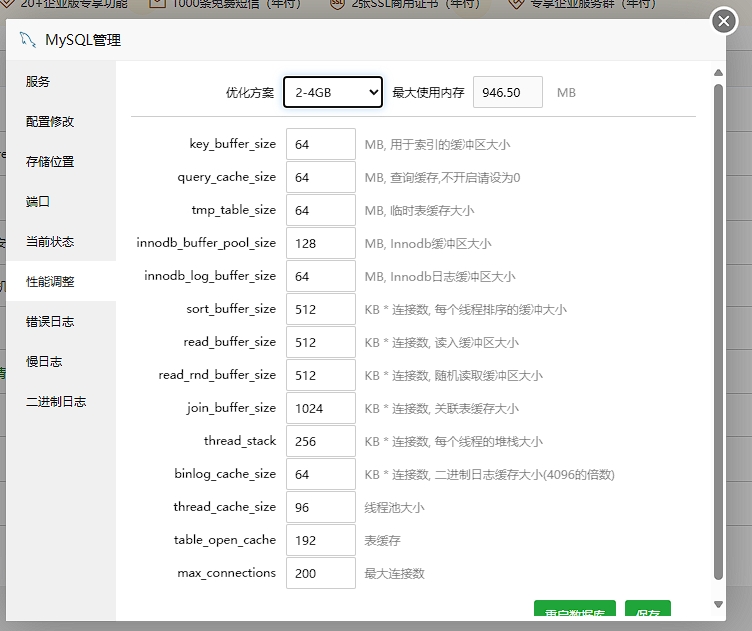Screen dimensions: 752x631
Task: Click the scrollbar down arrow
Action: (718, 604)
